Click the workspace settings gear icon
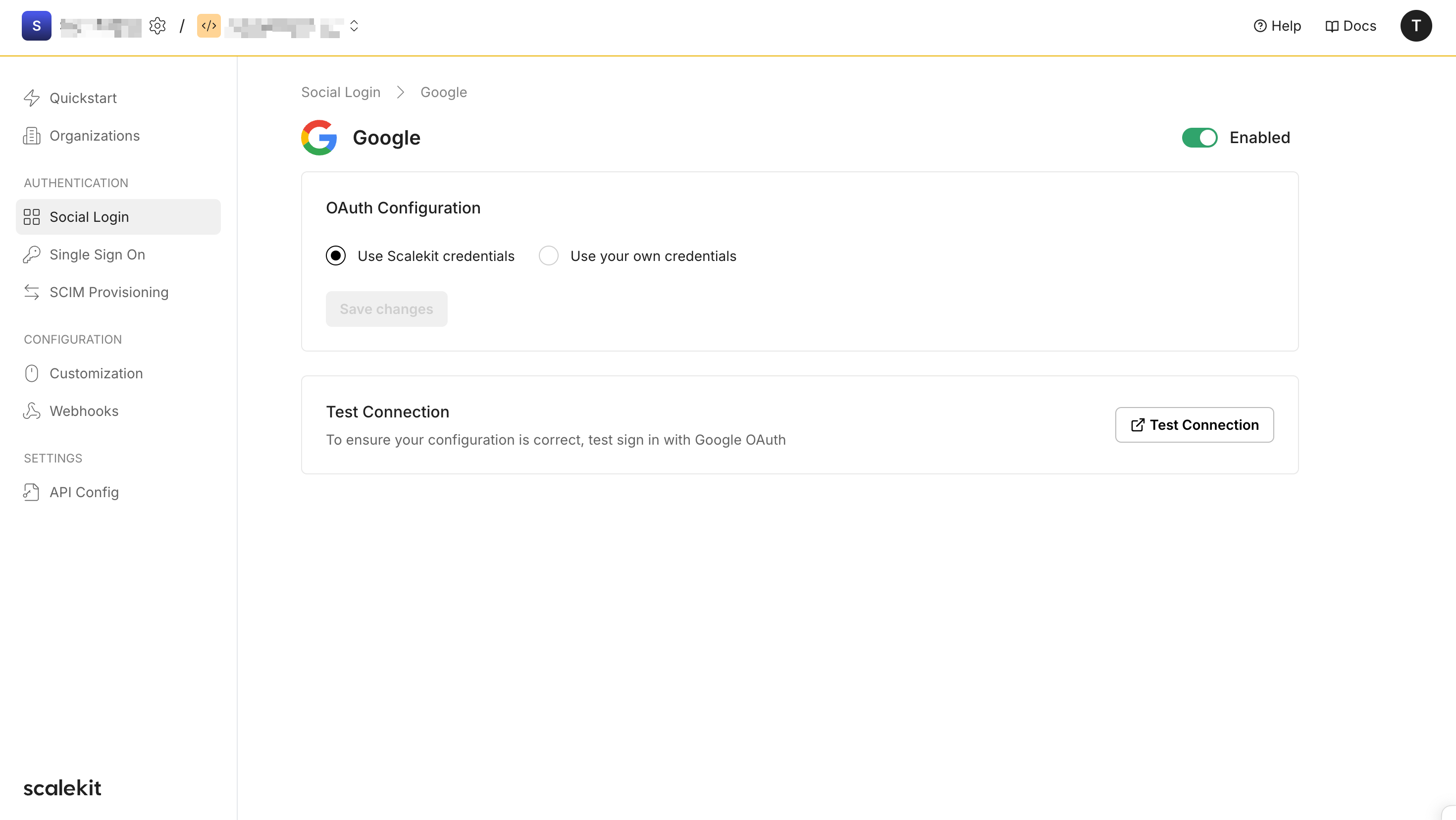1456x820 pixels. click(157, 25)
